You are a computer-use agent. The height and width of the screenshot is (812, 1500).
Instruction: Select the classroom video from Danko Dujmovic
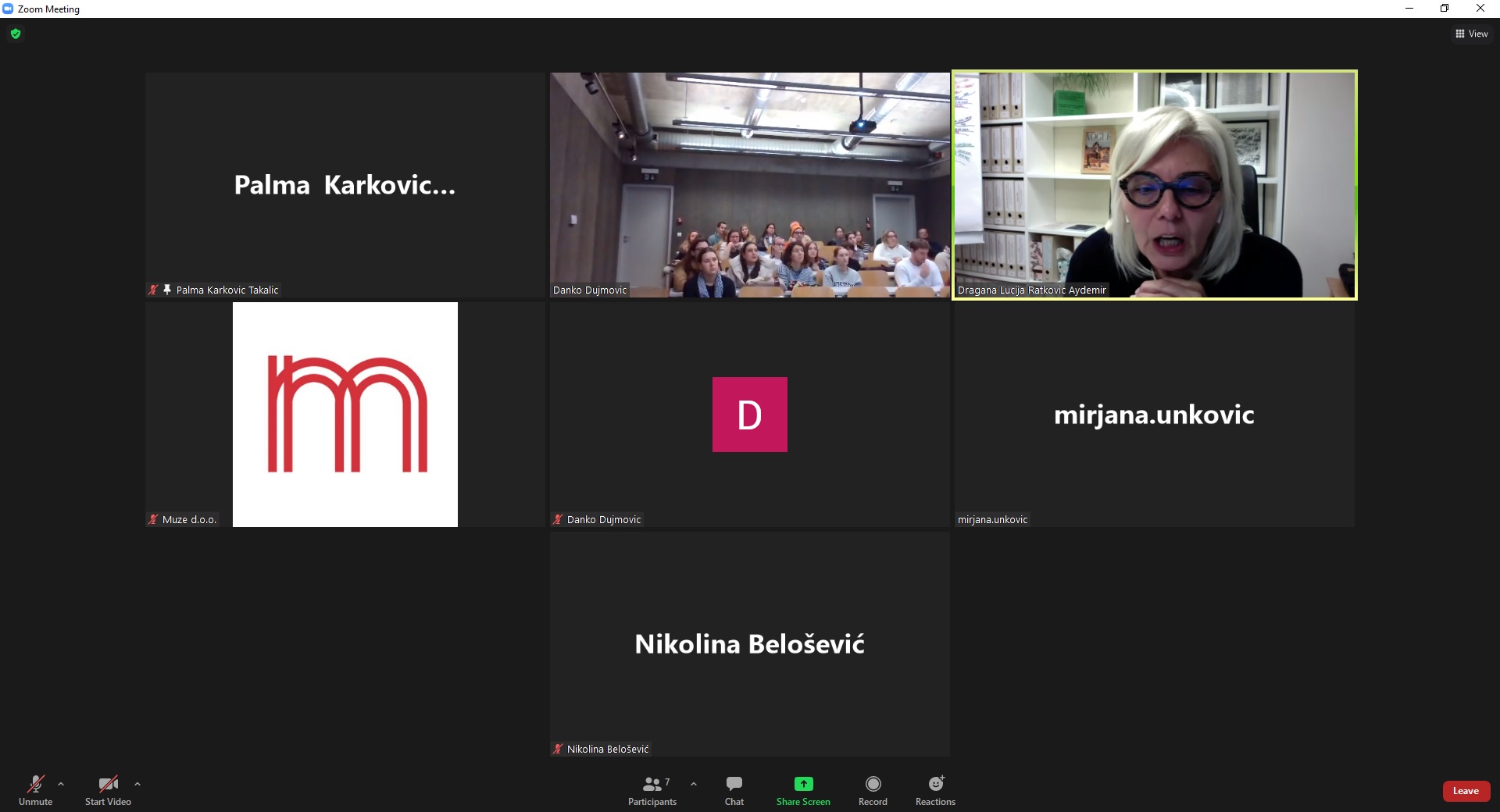(x=749, y=185)
